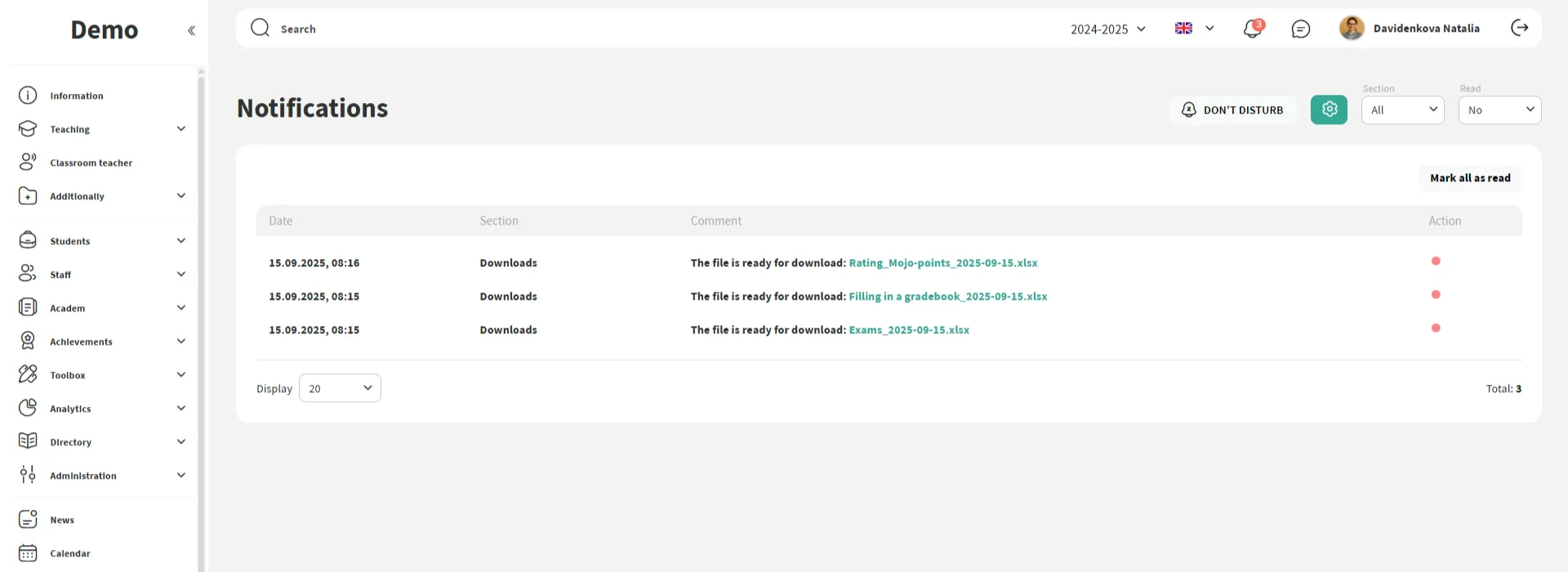The height and width of the screenshot is (572, 1568).
Task: Click the user profile avatar
Action: [x=1352, y=29]
